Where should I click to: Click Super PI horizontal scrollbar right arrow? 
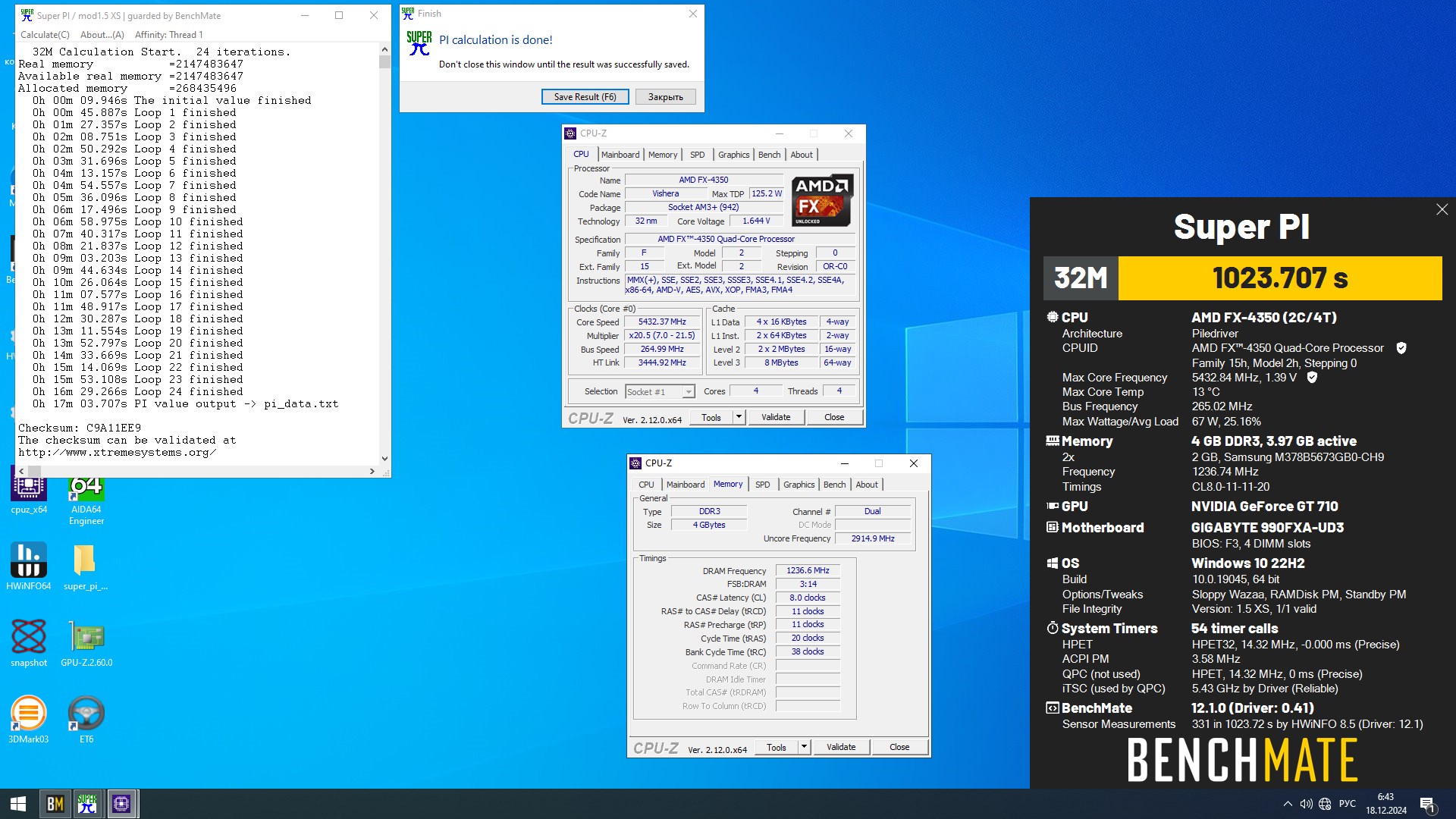coord(372,471)
